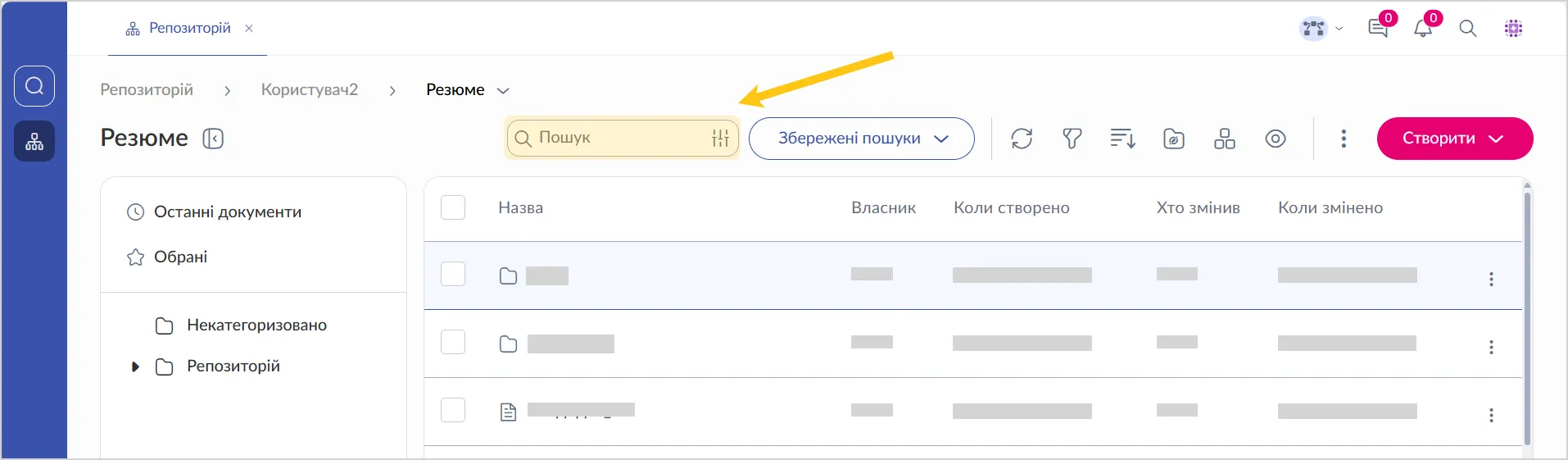
Task: Open Останні документи in side panel
Action: pos(227,212)
